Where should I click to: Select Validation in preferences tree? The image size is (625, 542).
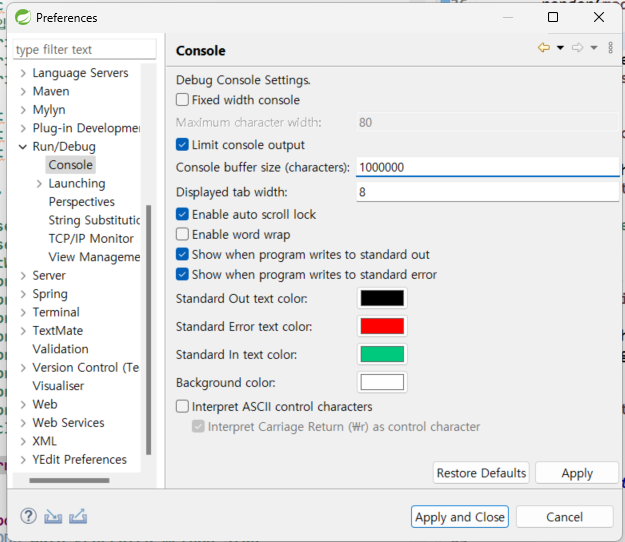61,349
